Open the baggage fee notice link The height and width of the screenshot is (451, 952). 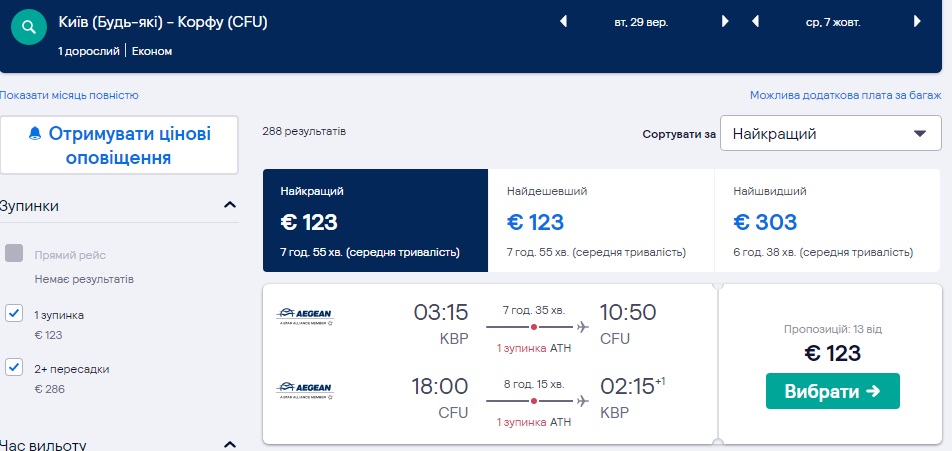click(845, 95)
